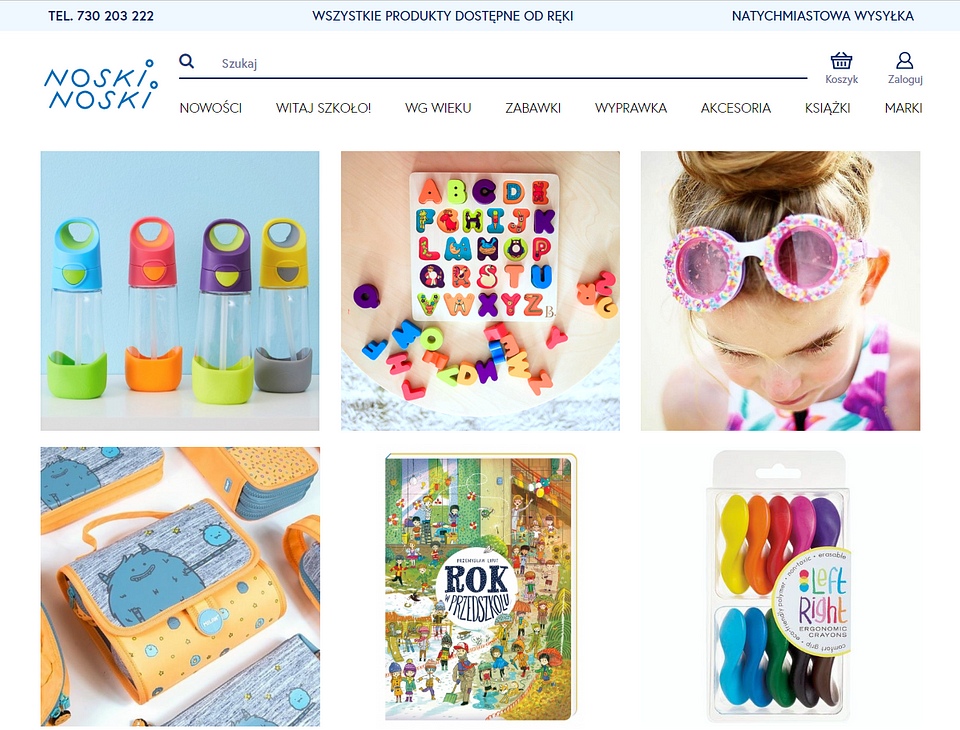Open the monster lunch bag product image
The width and height of the screenshot is (960, 730).
[x=180, y=587]
